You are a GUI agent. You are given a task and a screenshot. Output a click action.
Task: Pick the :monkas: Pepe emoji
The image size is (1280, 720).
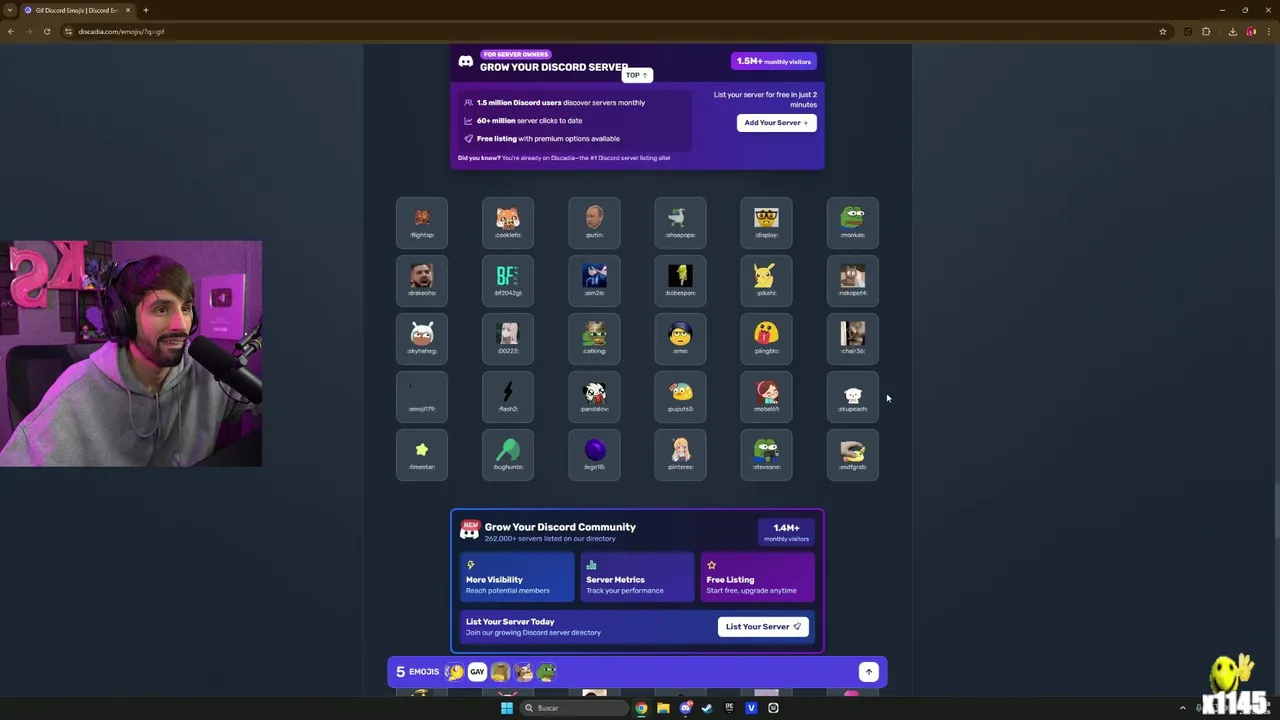(x=853, y=223)
